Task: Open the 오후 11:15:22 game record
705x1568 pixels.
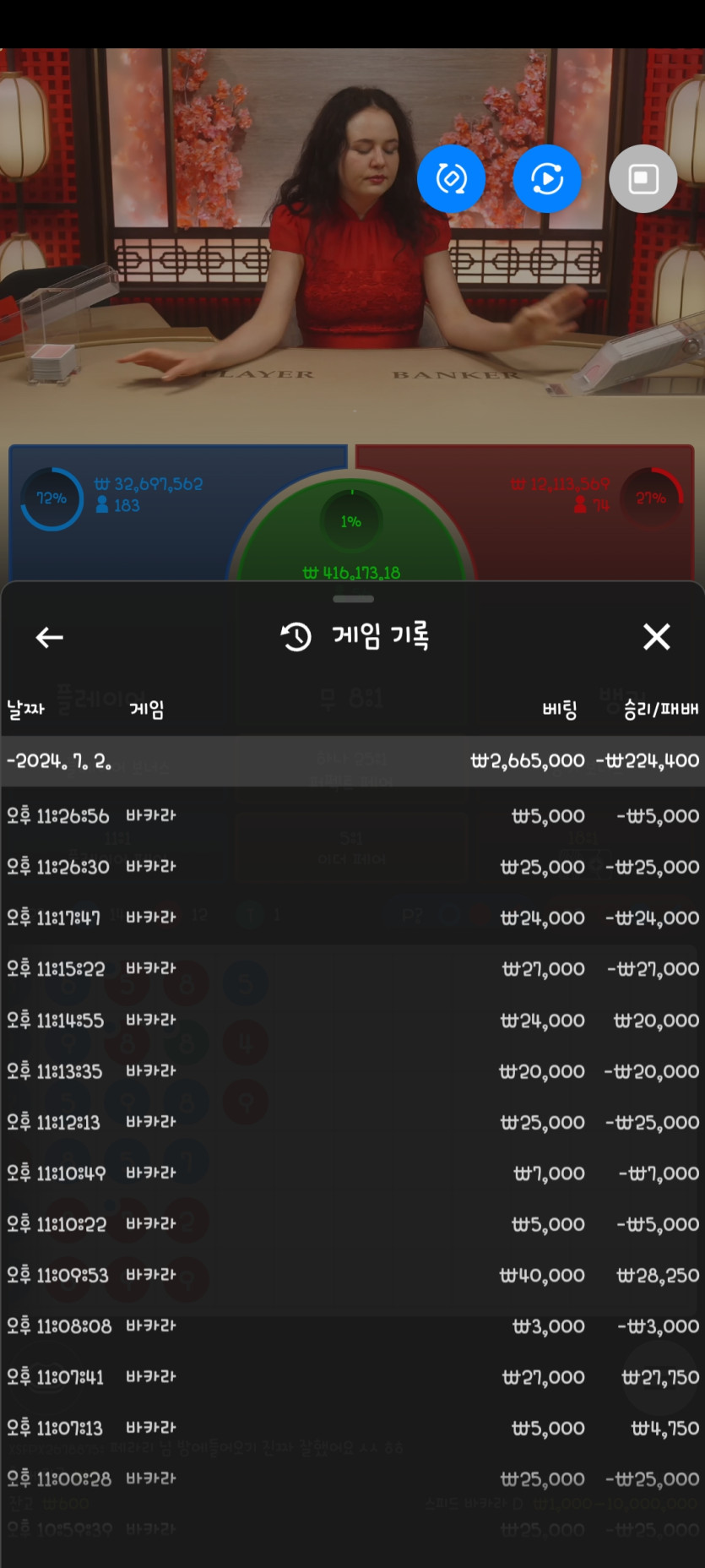Action: (353, 969)
